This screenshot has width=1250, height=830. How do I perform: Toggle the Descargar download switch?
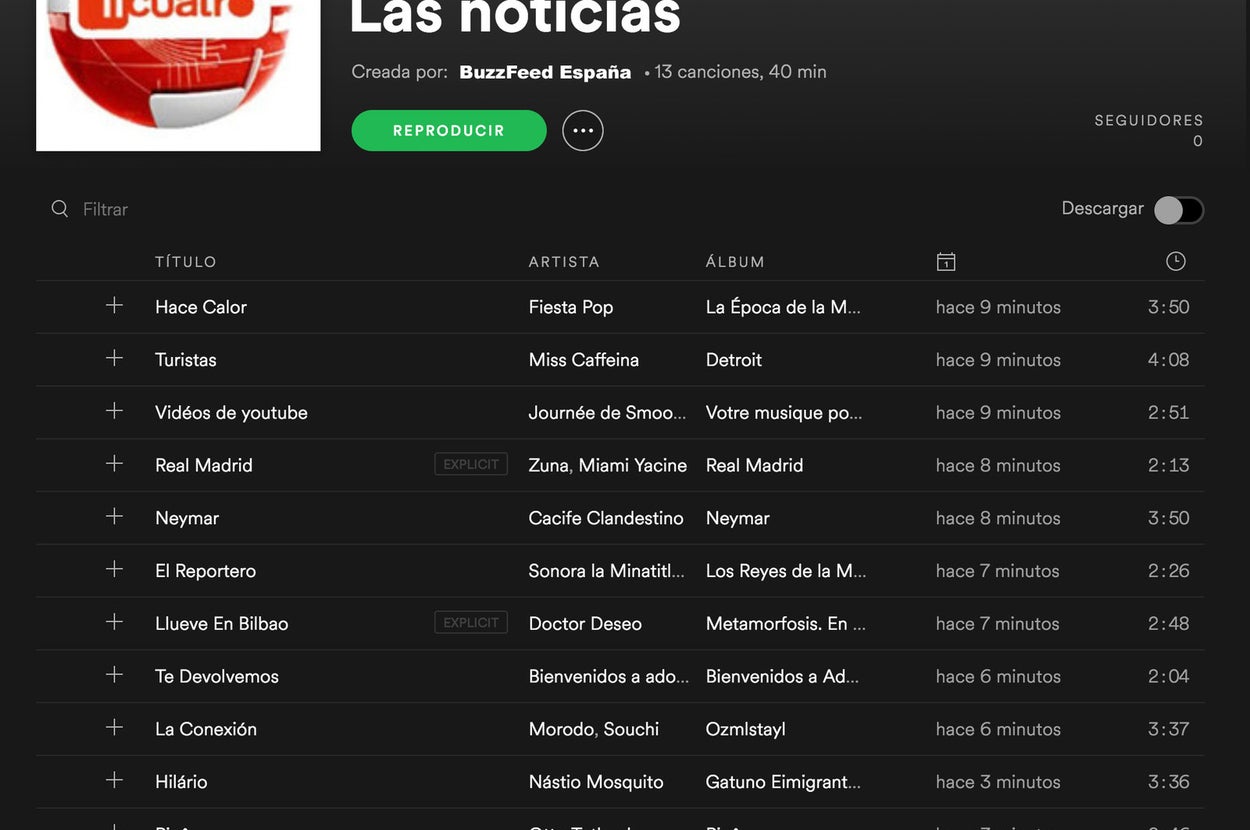tap(1179, 210)
